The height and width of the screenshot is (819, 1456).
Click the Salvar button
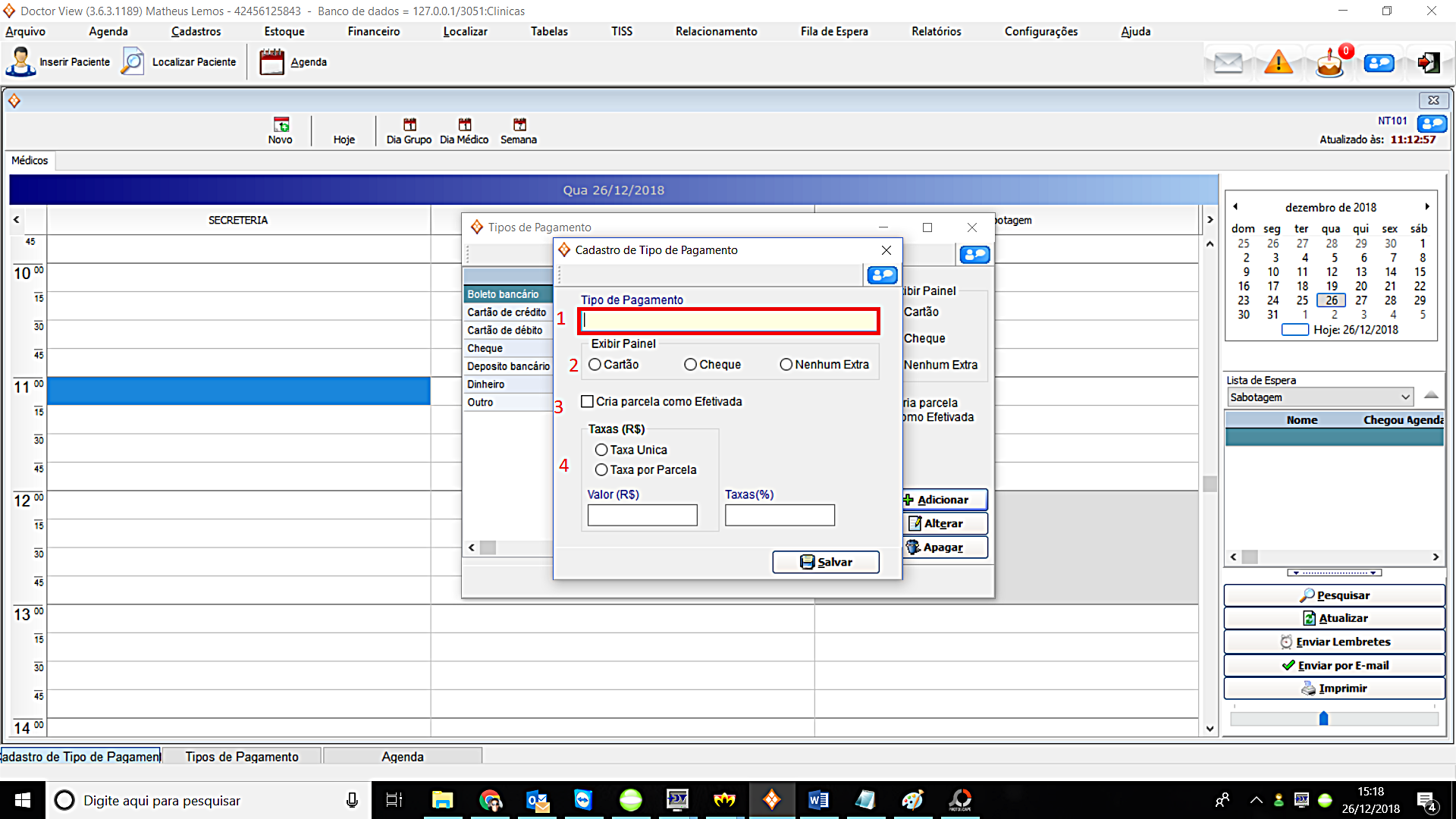[826, 562]
